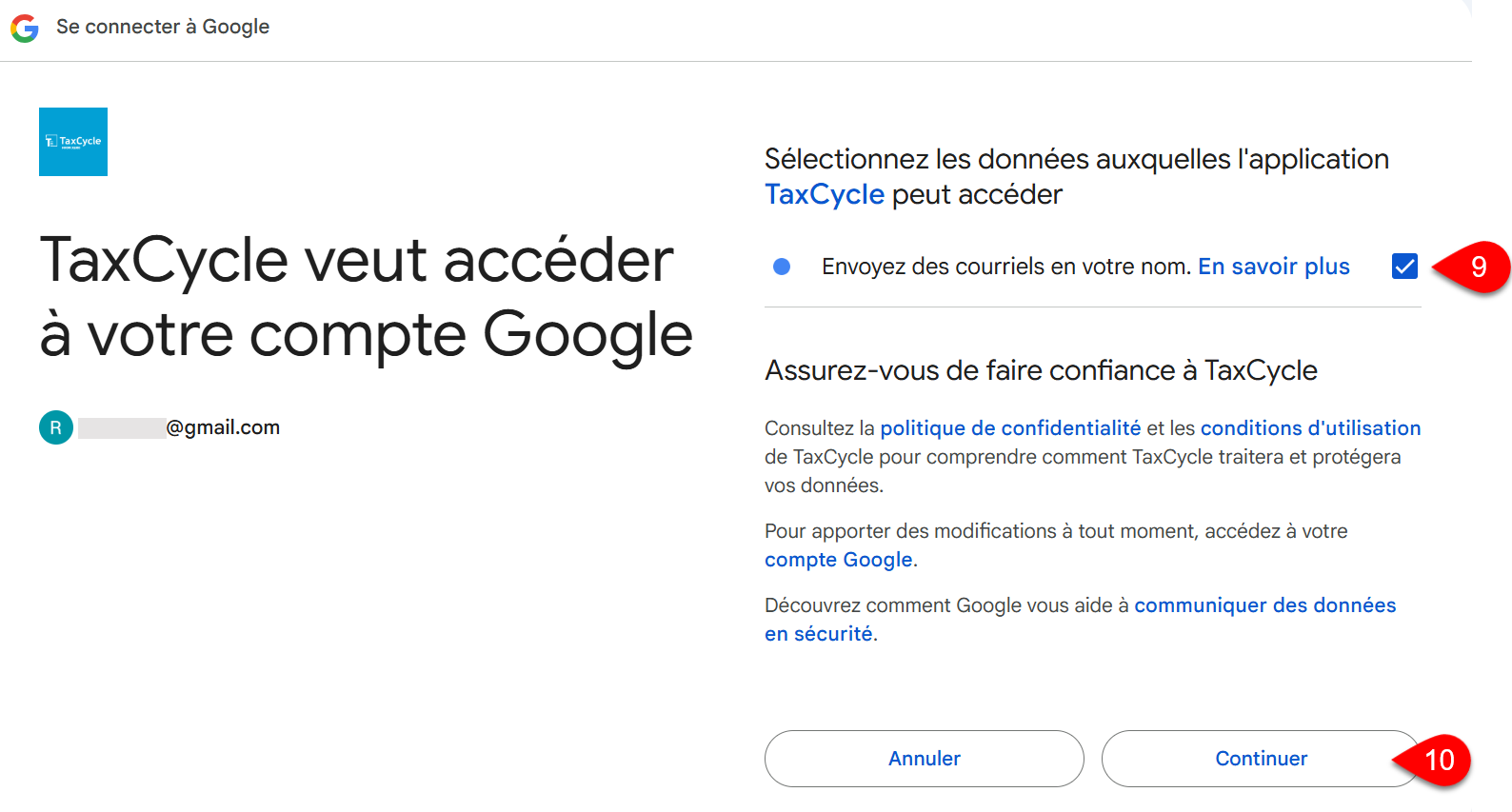The height and width of the screenshot is (812, 1512).
Task: Open the 'conditions d'utilisation' link
Action: coord(1310,427)
